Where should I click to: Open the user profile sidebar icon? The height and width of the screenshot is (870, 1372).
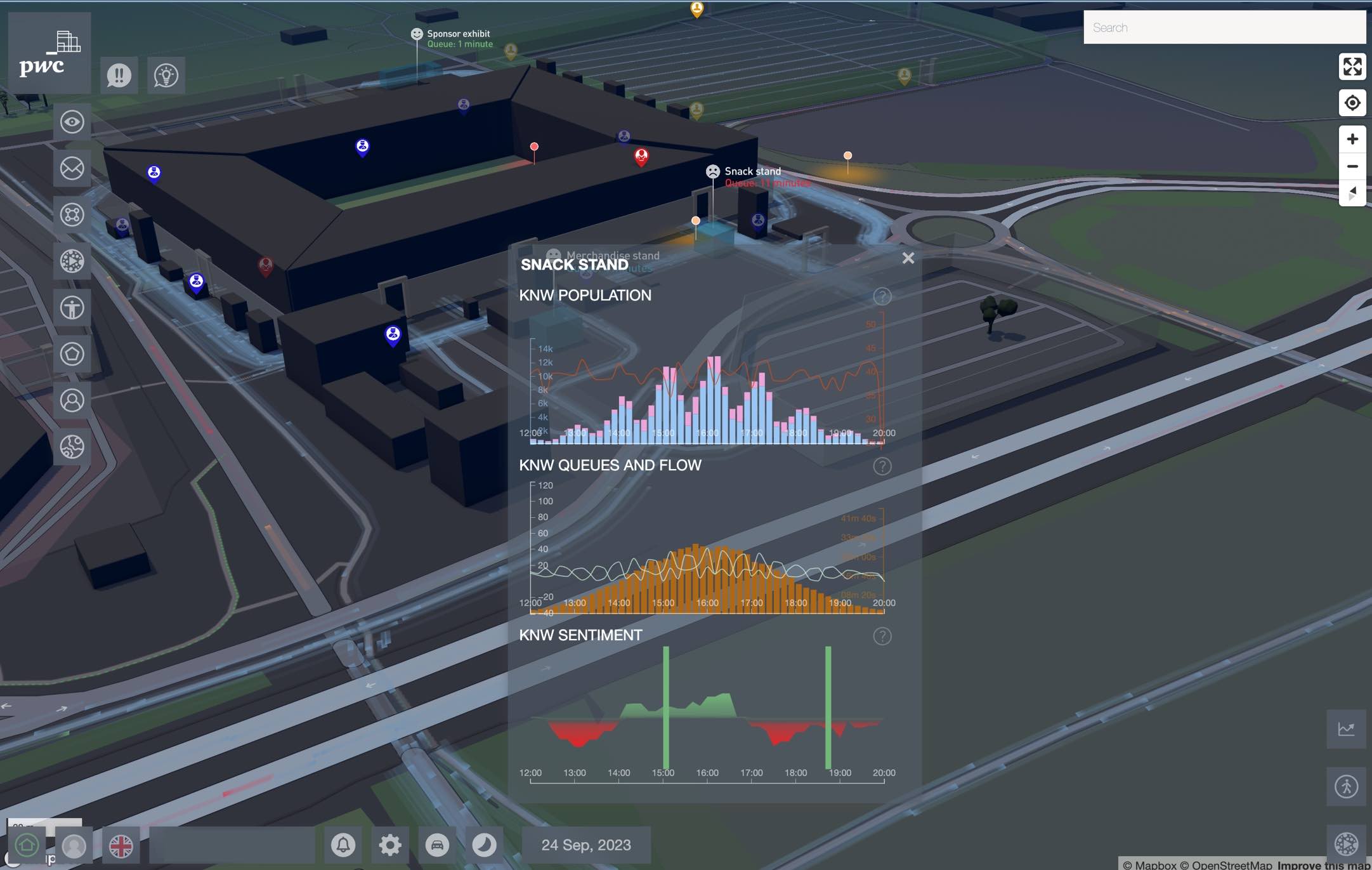point(72,400)
